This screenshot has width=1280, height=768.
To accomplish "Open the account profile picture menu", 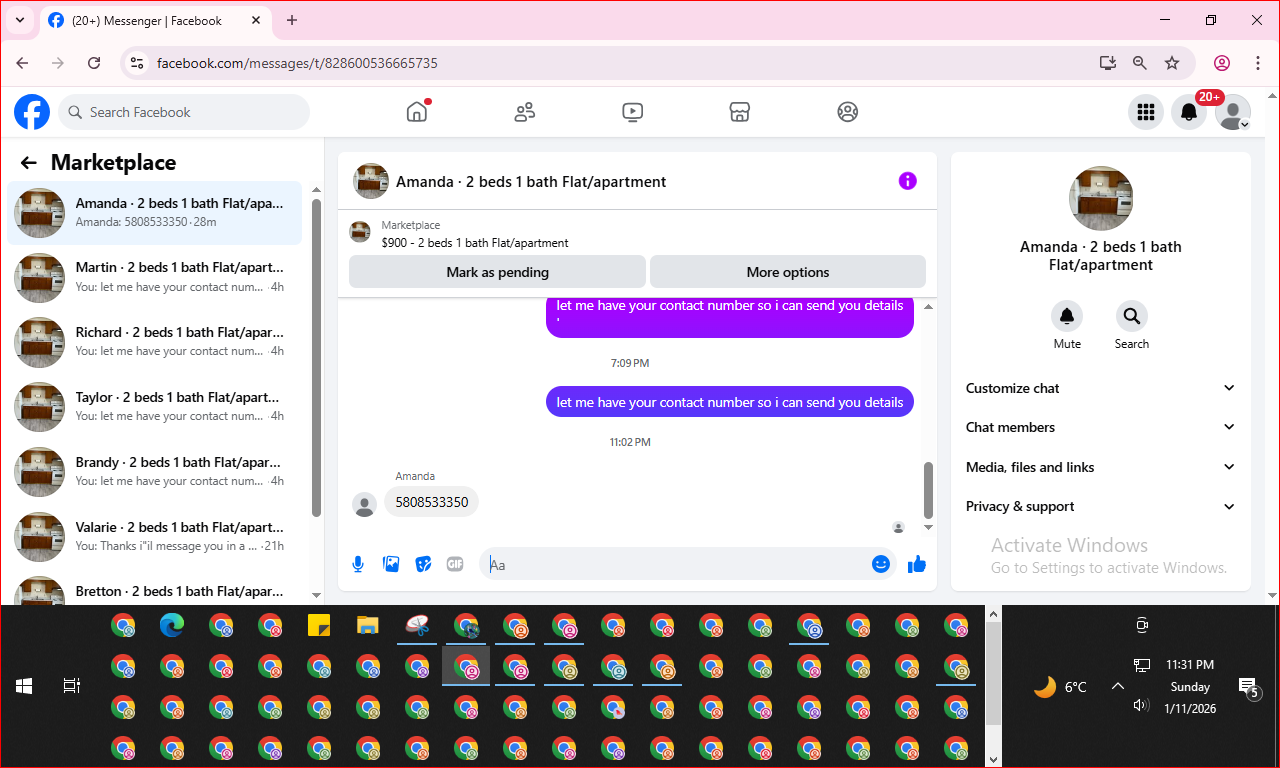I will [x=1233, y=112].
